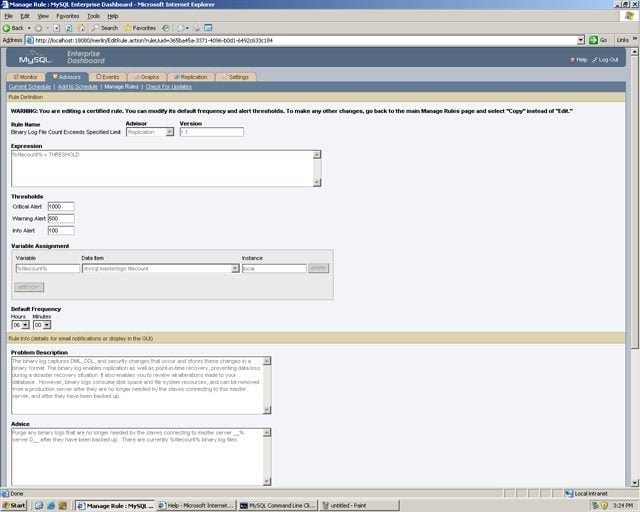The width and height of the screenshot is (640, 512).
Task: Open the Check For Updates link
Action: pyautogui.click(x=169, y=87)
